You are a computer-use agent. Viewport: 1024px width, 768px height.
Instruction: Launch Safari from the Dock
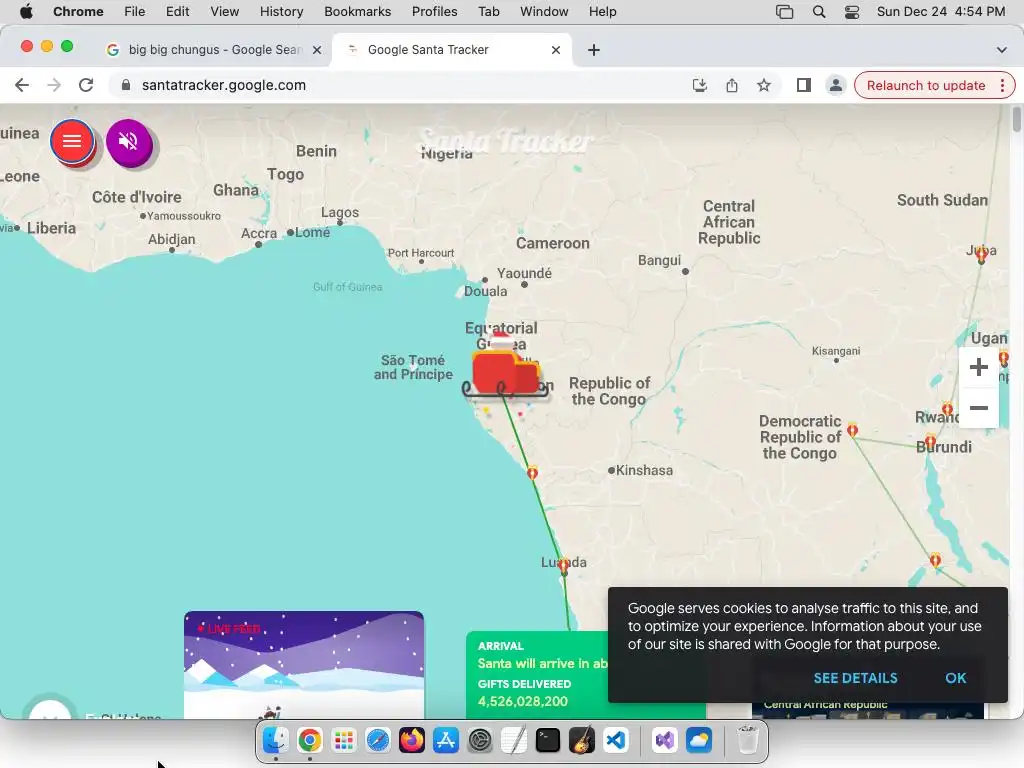377,741
